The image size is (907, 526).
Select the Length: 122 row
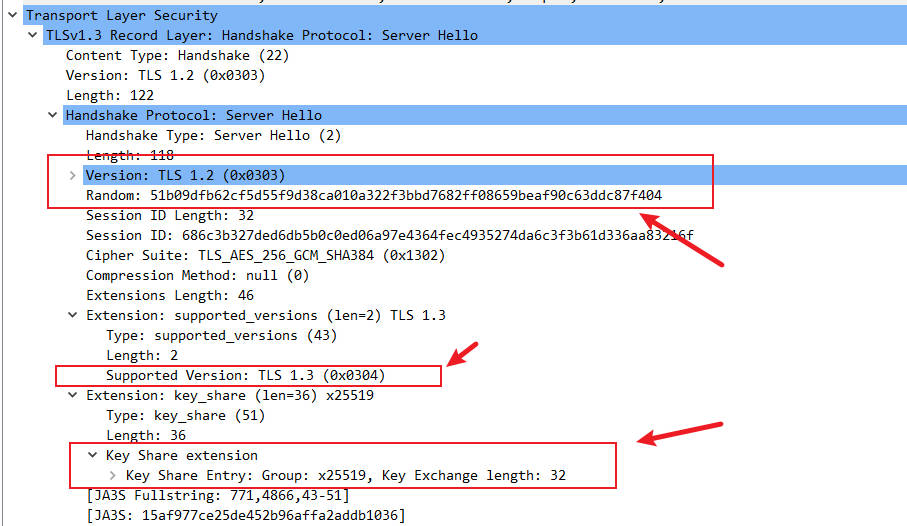[x=110, y=95]
